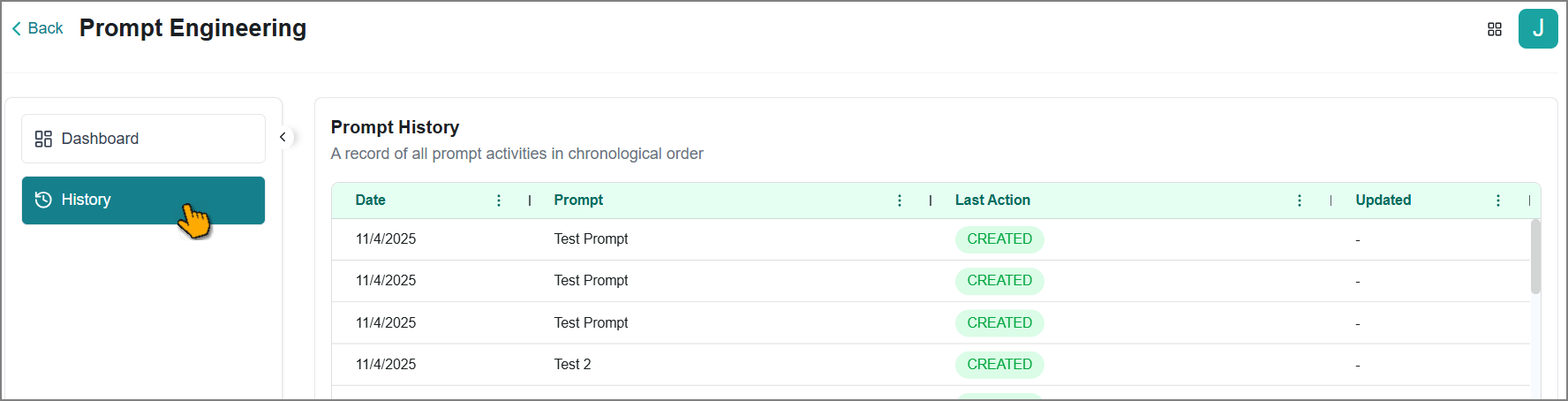Open the Updated column options menu
Image resolution: width=1568 pixels, height=401 pixels.
pyautogui.click(x=1498, y=200)
